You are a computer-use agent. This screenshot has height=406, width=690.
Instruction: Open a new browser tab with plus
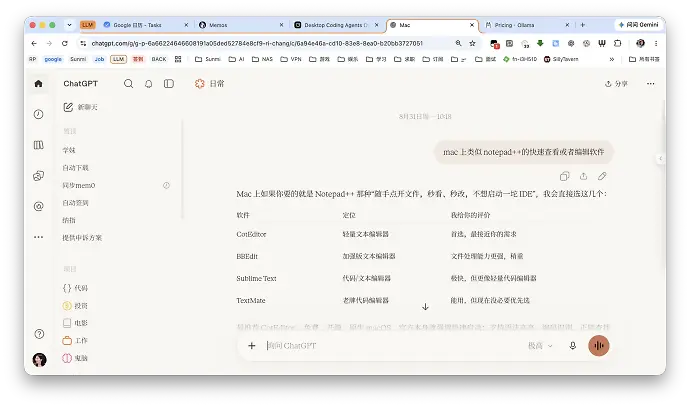(583, 25)
